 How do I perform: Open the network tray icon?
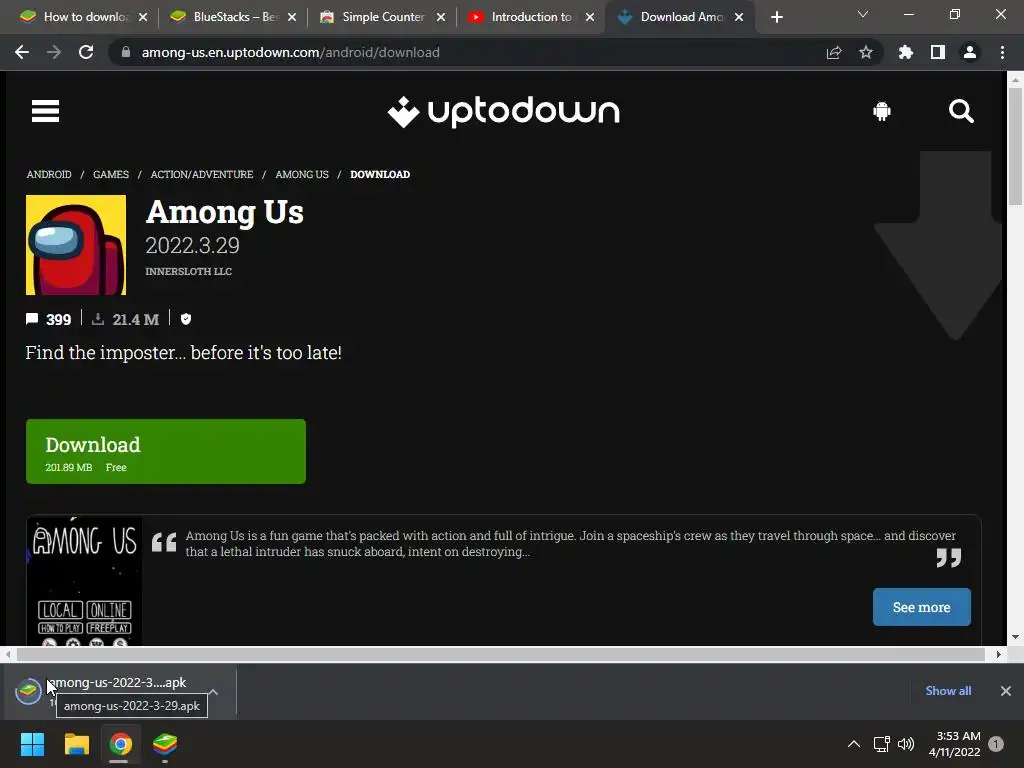882,744
